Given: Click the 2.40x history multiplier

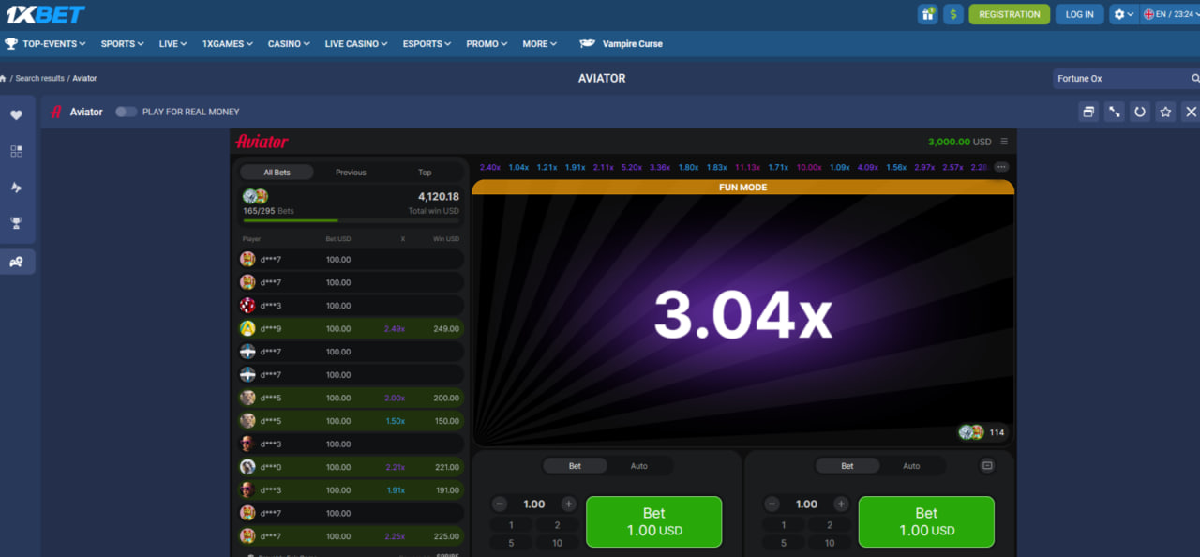Looking at the screenshot, I should point(490,167).
